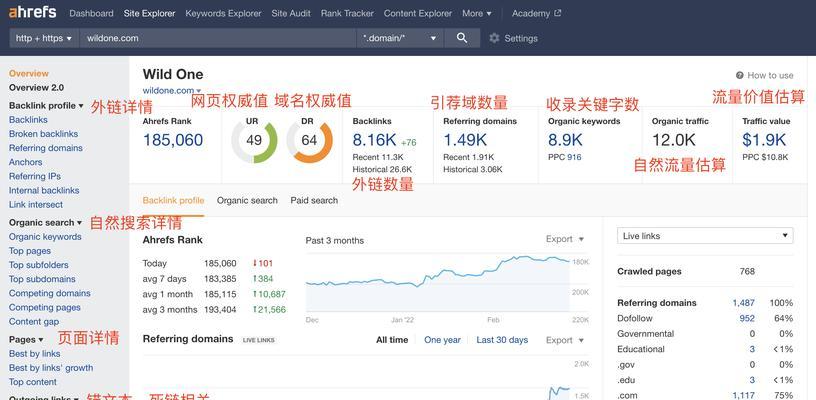Expand the wildone.com domain dropdown
The image size is (816, 400).
pos(172,91)
